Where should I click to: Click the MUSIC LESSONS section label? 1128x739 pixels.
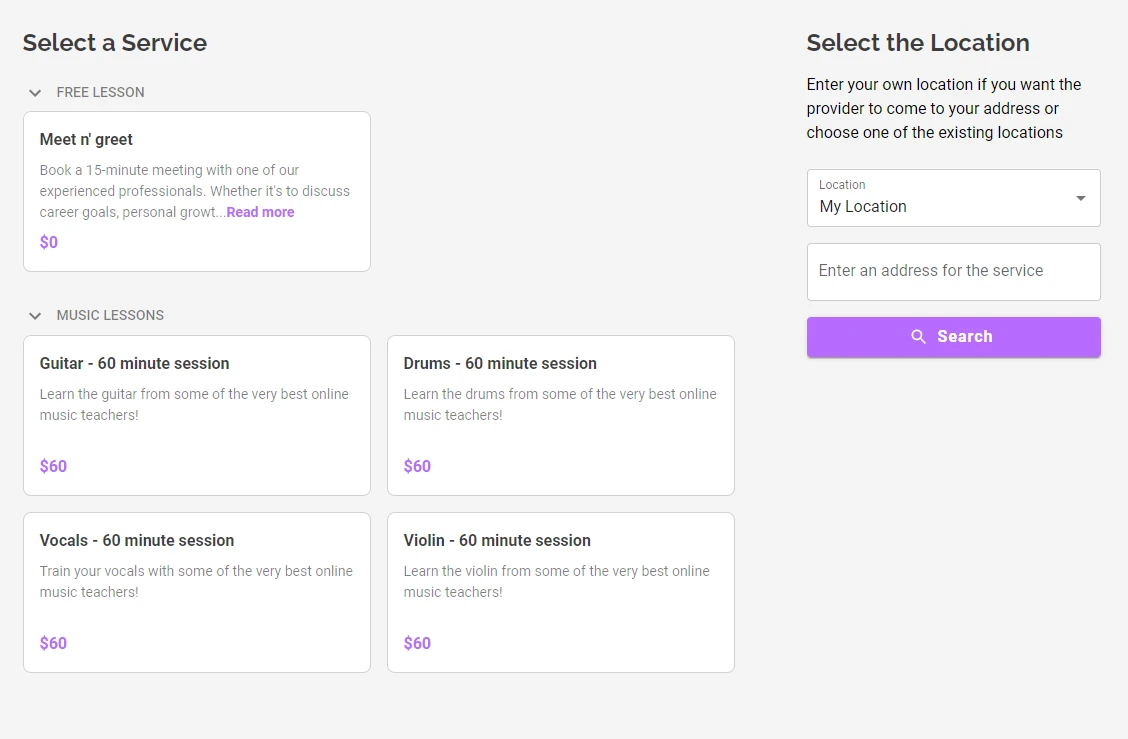[110, 315]
